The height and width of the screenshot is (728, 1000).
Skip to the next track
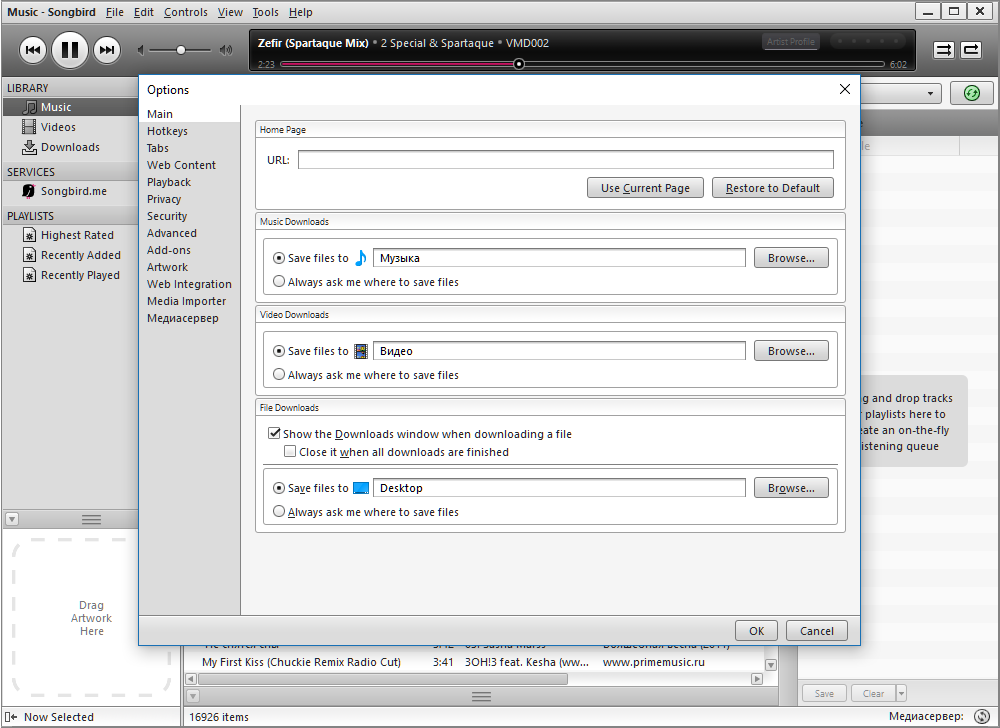(107, 50)
